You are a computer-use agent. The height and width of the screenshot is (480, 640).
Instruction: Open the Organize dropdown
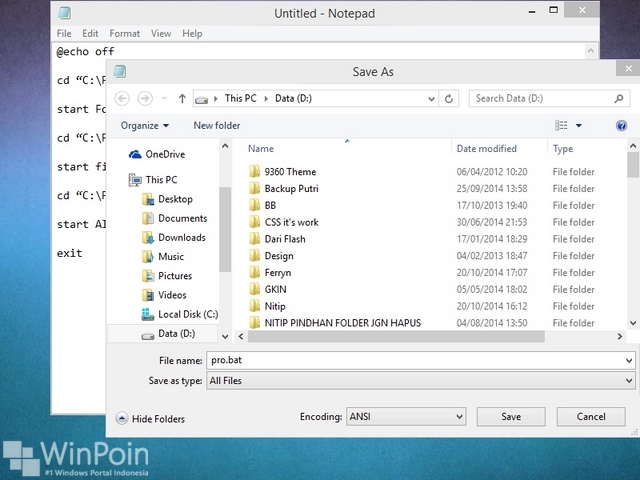(144, 125)
